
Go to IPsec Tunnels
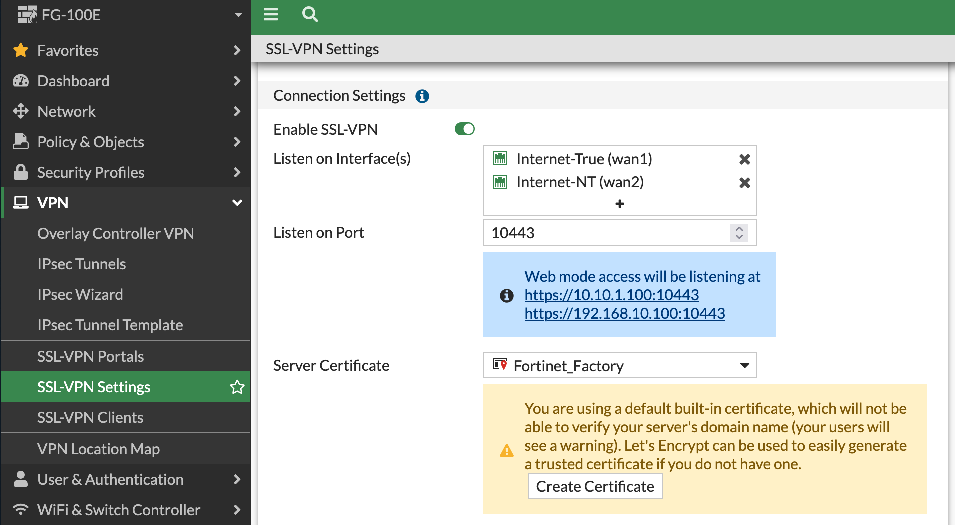(81, 264)
